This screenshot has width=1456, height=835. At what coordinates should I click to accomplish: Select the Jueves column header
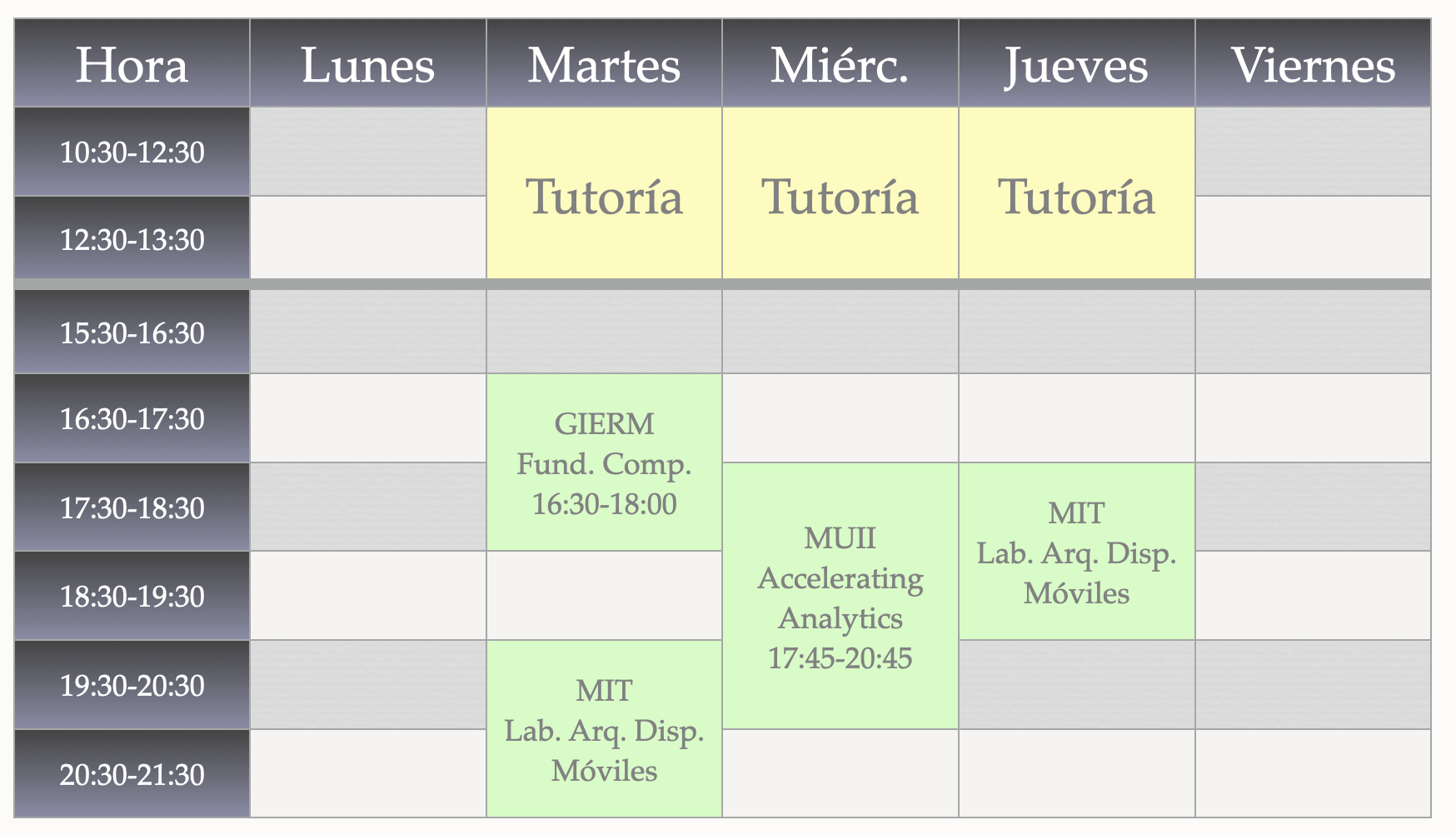(1077, 63)
